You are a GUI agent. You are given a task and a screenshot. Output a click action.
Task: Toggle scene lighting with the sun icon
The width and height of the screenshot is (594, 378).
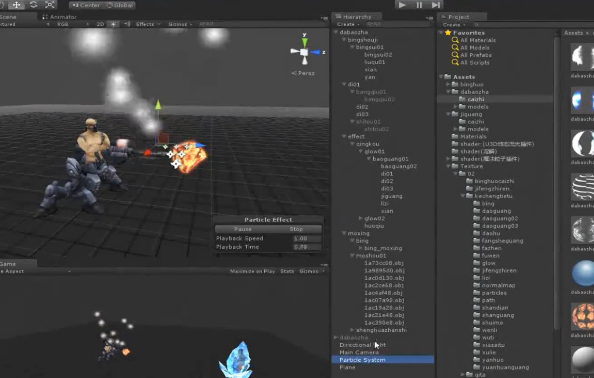[113, 24]
